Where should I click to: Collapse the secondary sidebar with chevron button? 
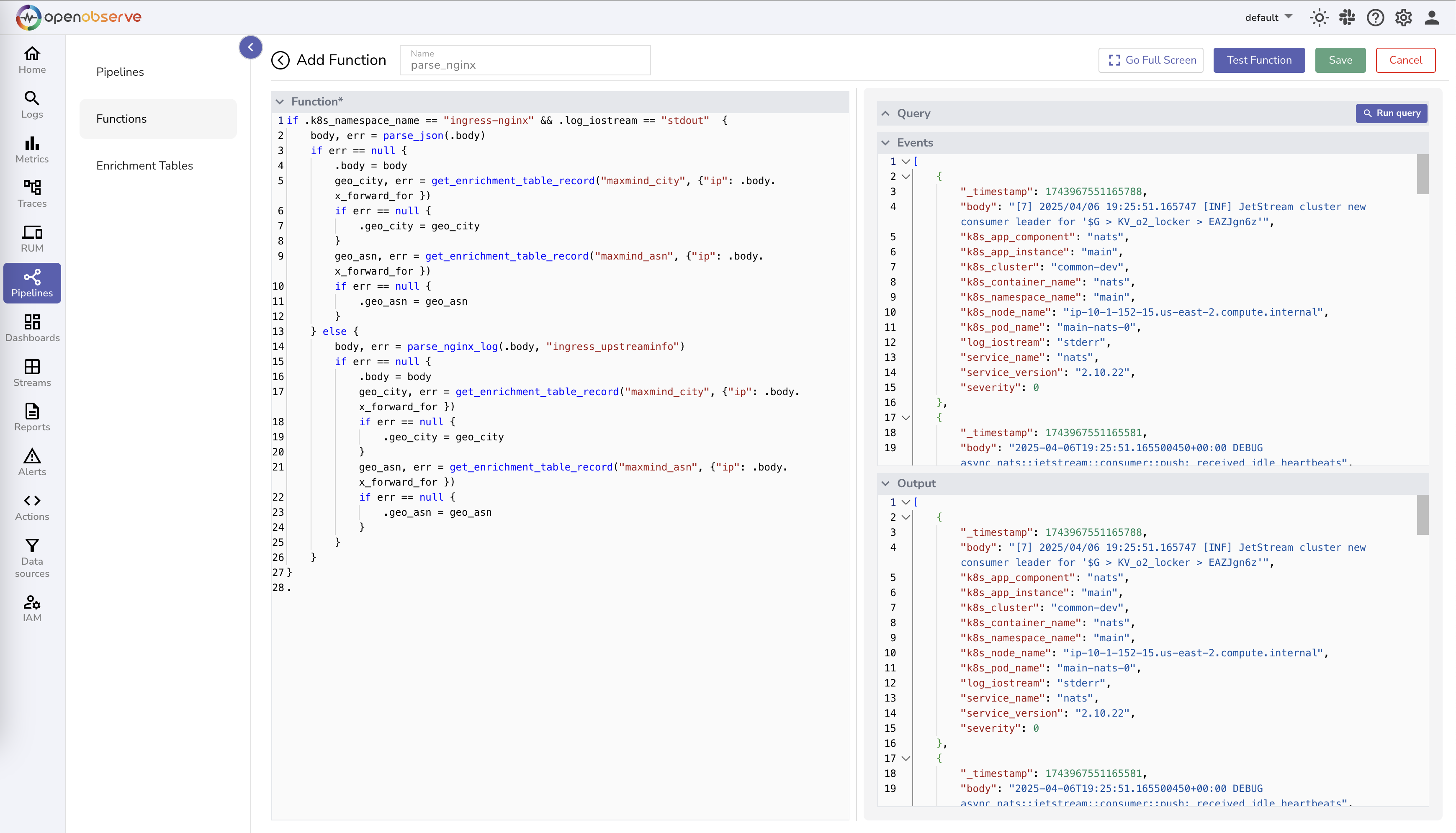pyautogui.click(x=251, y=47)
